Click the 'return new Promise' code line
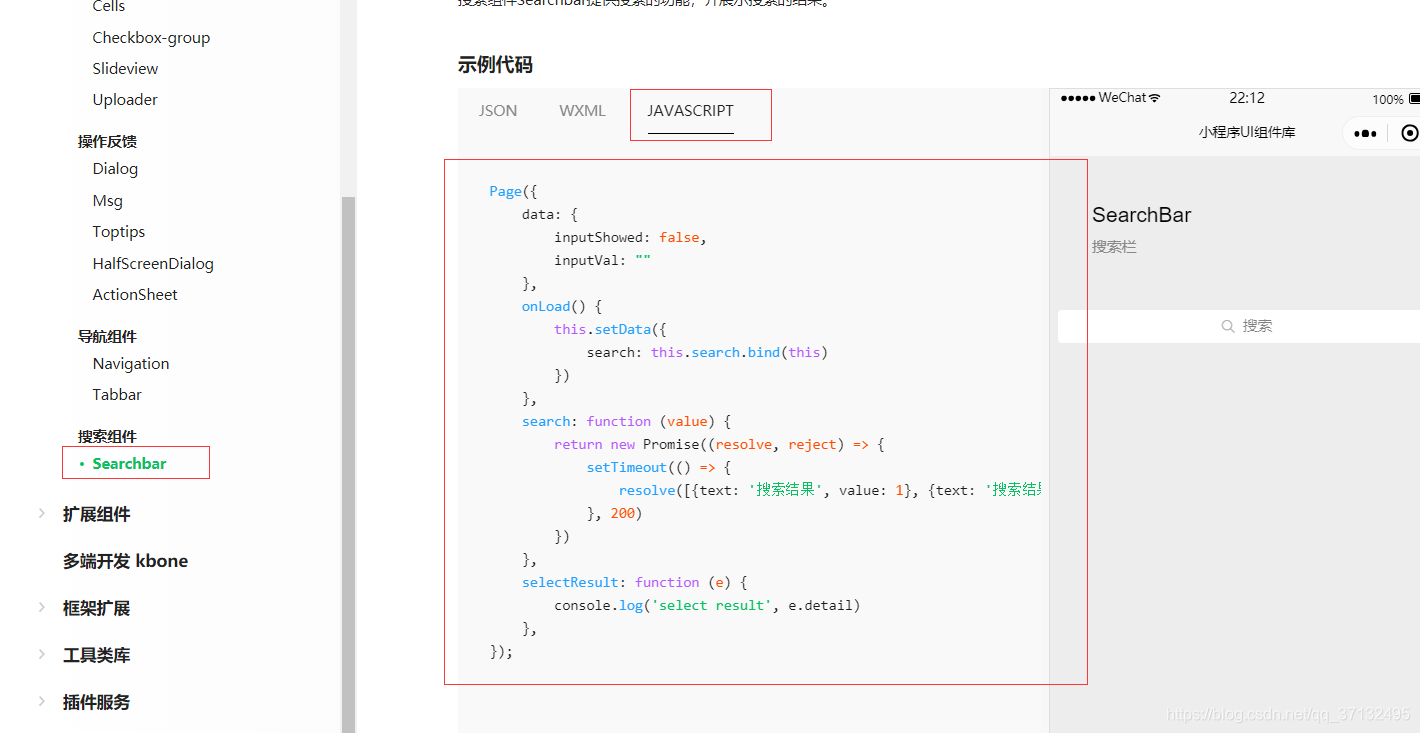Viewport: 1420px width, 733px height. [x=719, y=445]
